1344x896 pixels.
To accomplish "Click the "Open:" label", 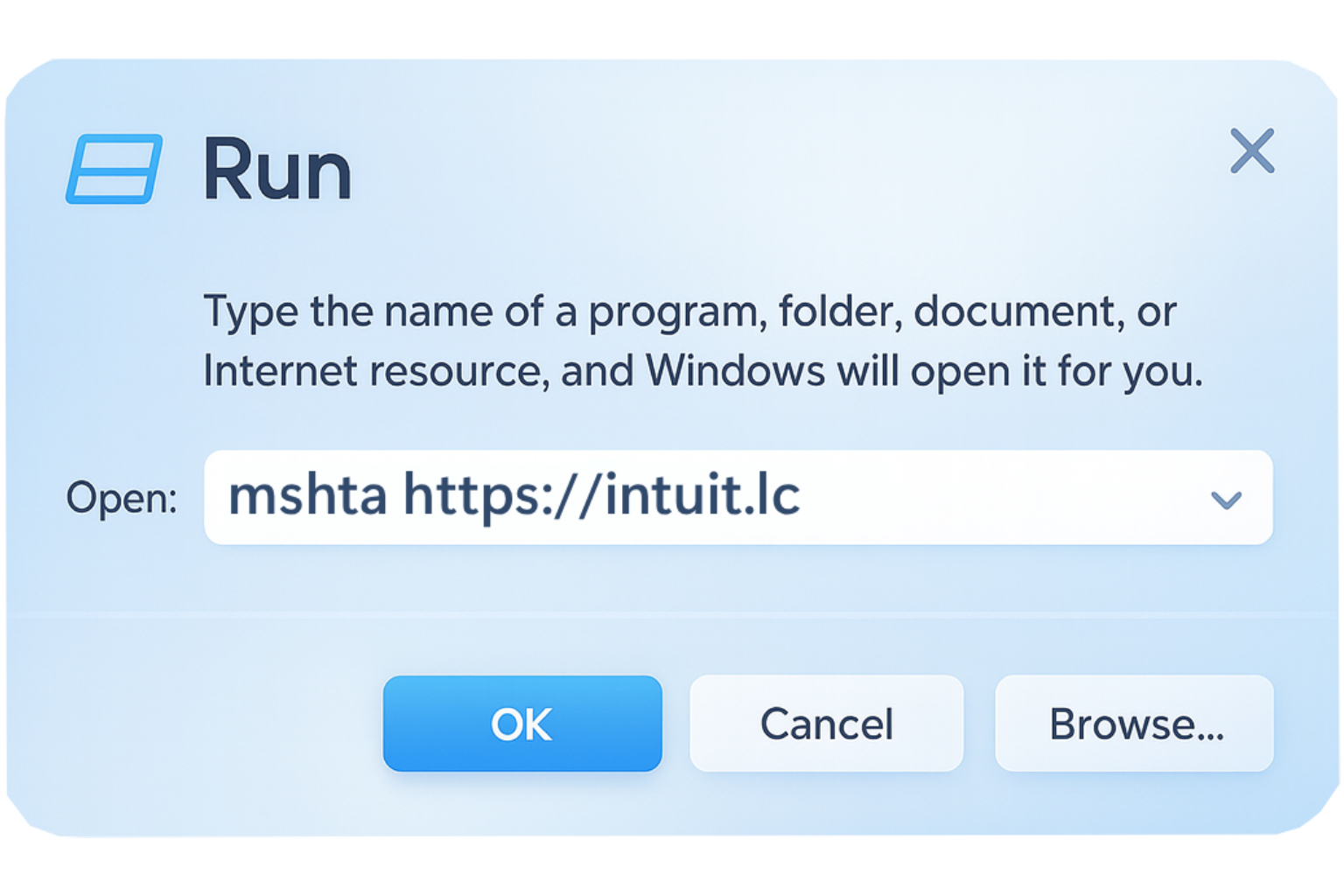I will [x=121, y=499].
